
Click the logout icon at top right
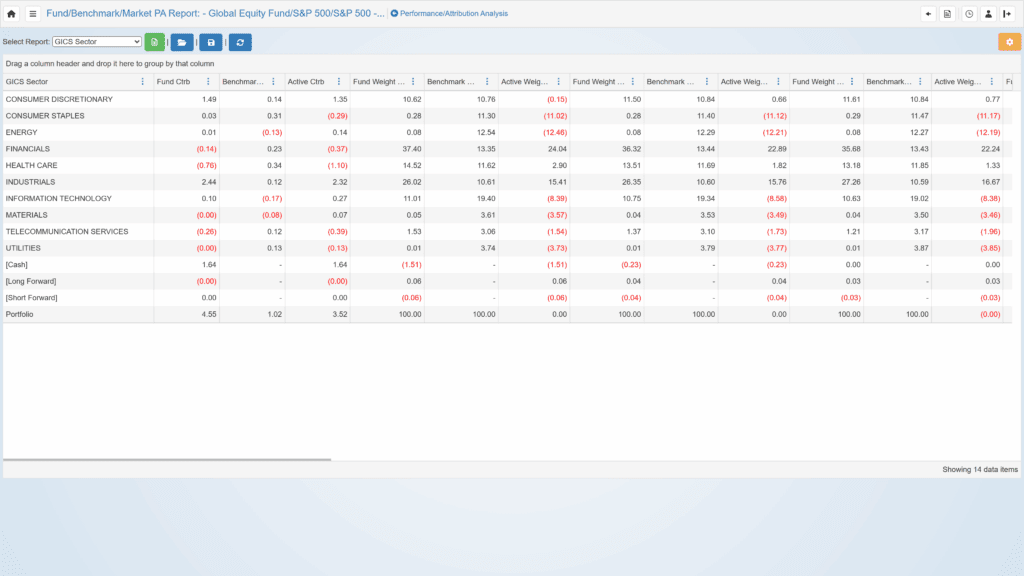(1007, 14)
